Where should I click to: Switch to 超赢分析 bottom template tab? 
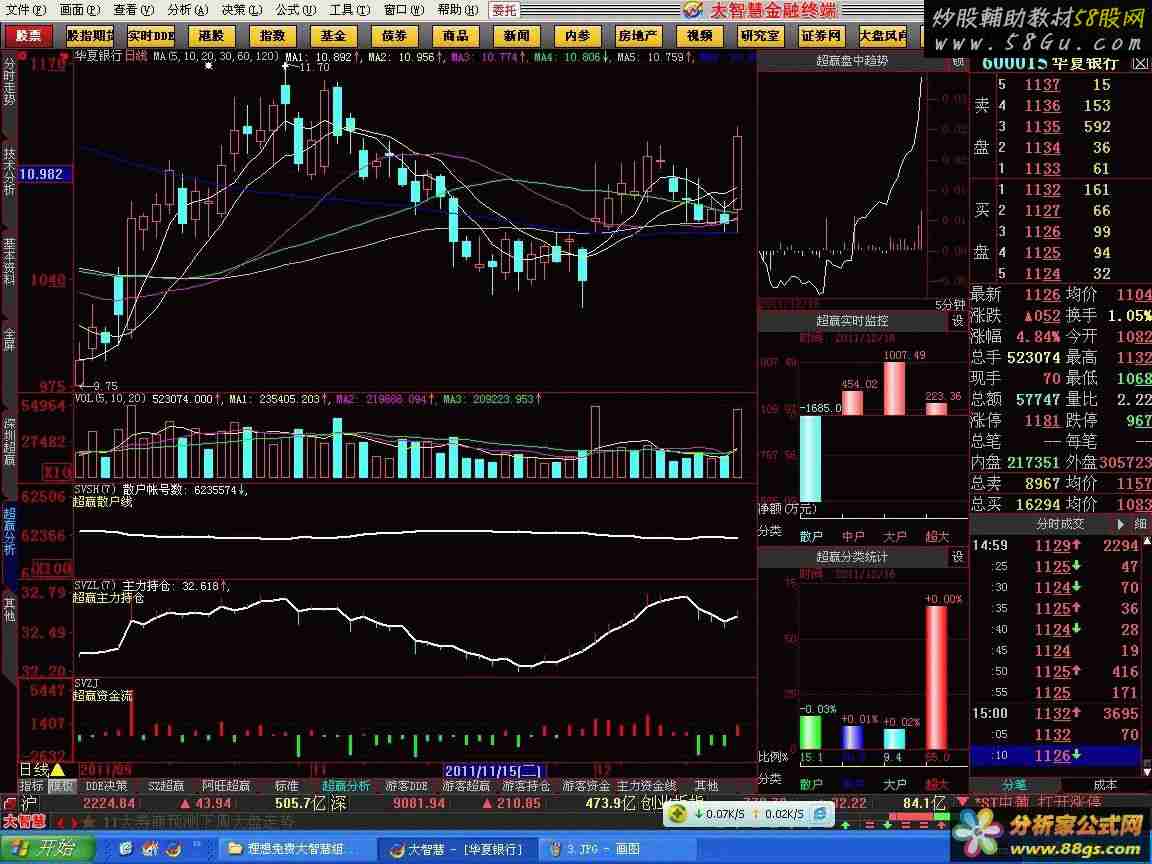click(x=346, y=785)
